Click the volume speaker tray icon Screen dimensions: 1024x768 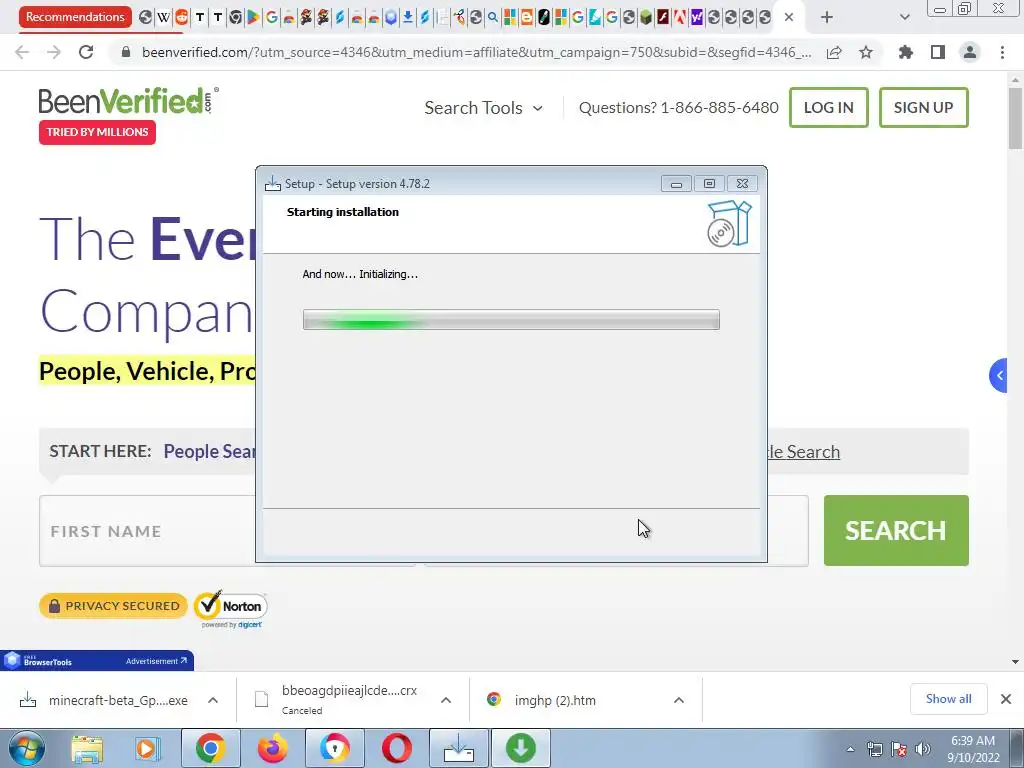(923, 749)
